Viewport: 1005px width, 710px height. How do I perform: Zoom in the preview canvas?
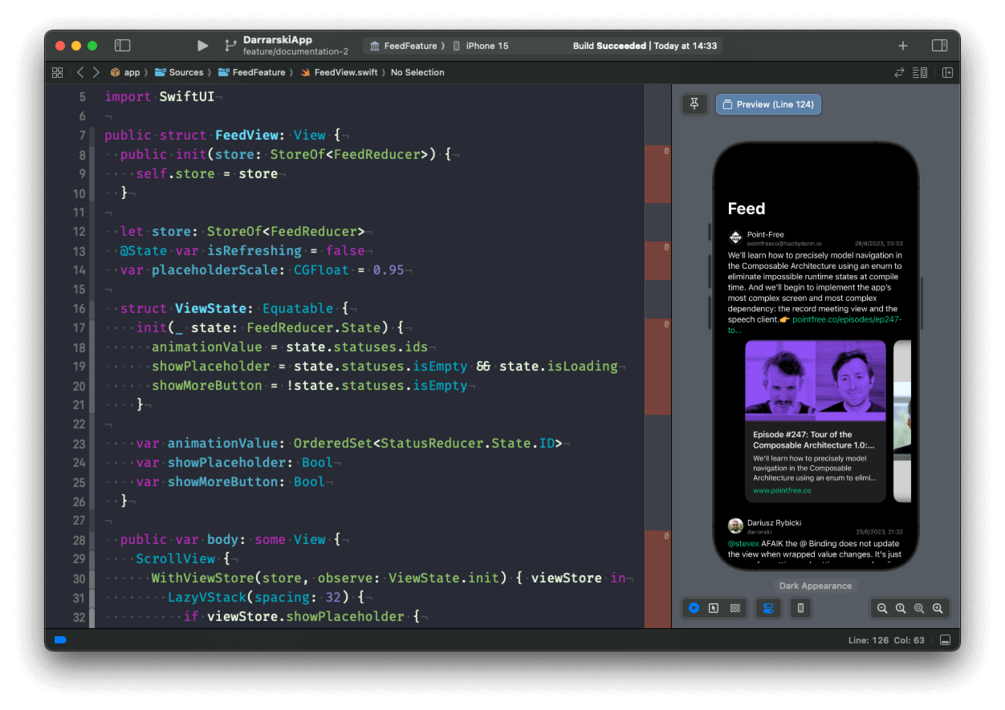(x=938, y=608)
